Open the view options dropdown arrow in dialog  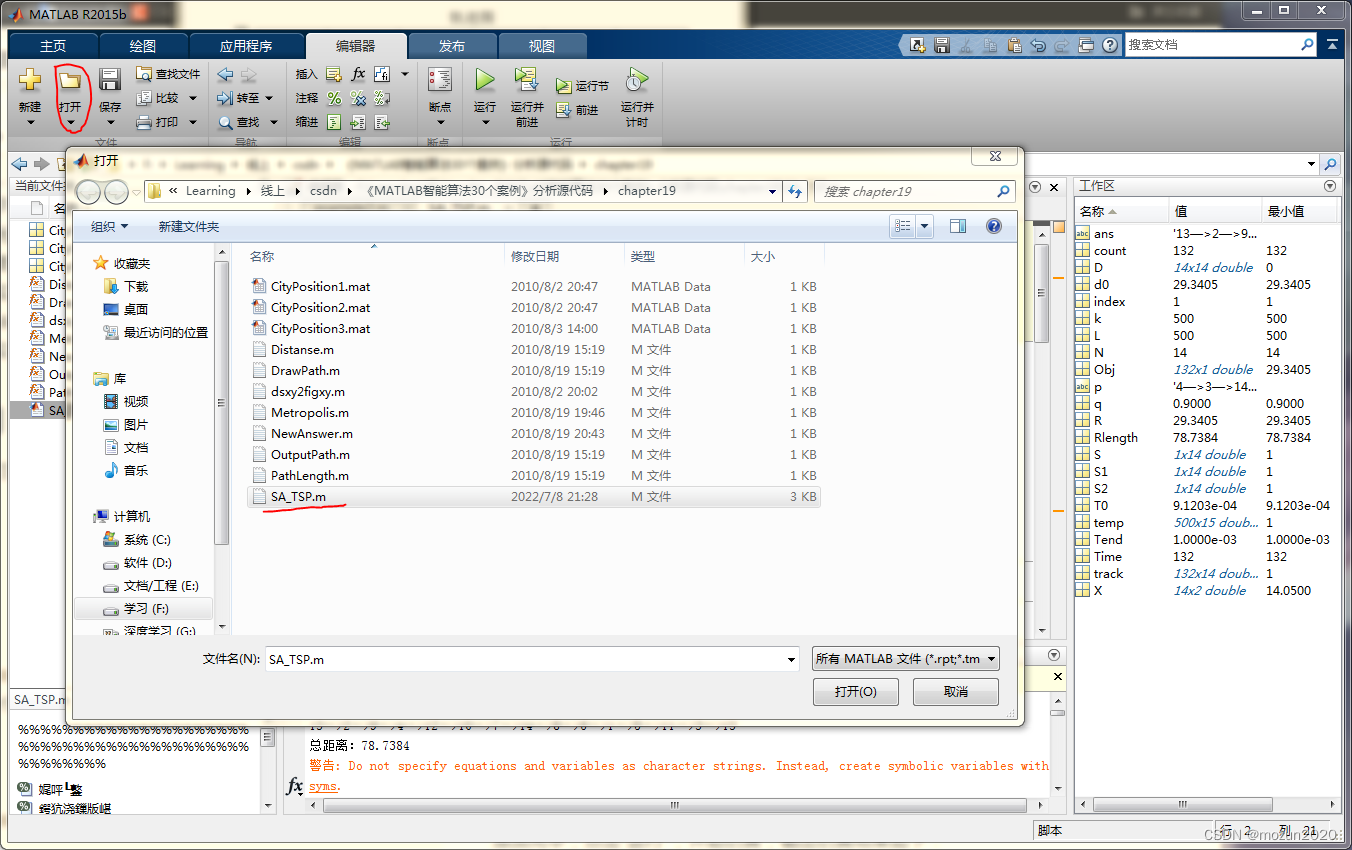[x=924, y=227]
